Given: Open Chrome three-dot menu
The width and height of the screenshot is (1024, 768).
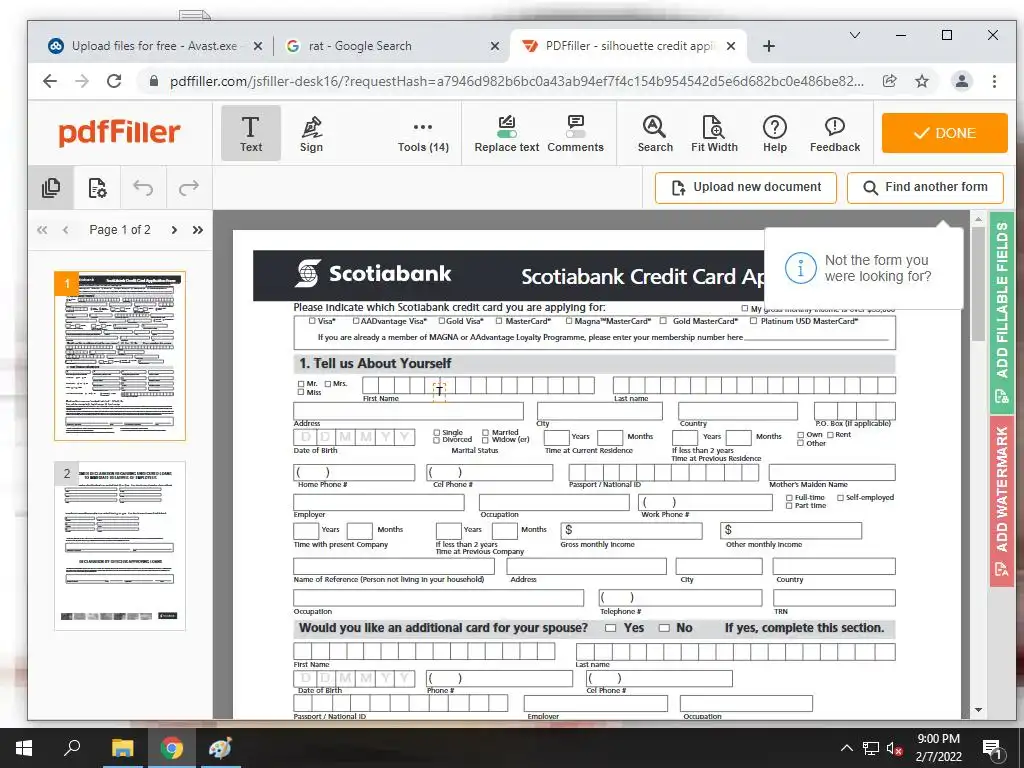Looking at the screenshot, I should [x=994, y=81].
